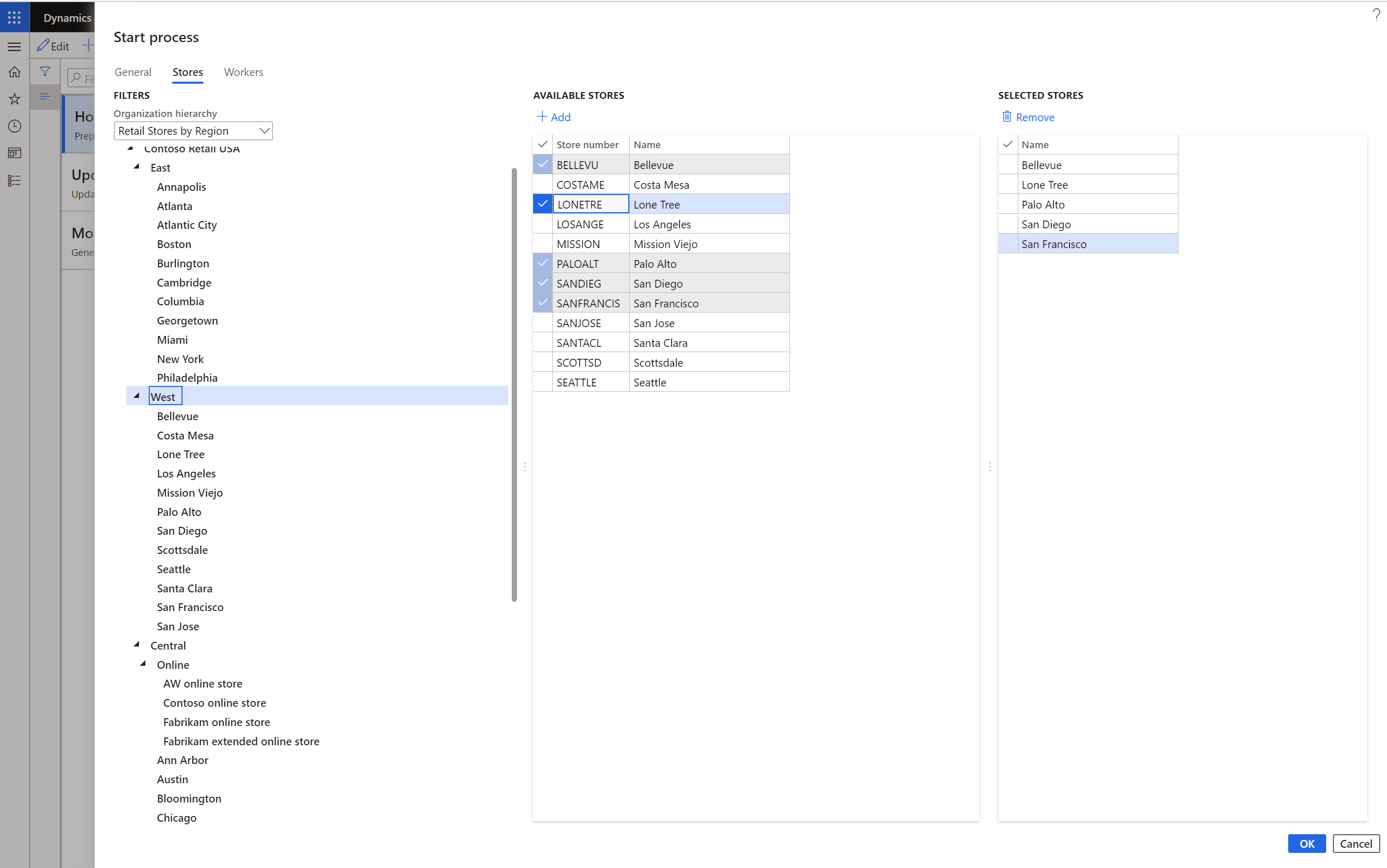Image resolution: width=1387 pixels, height=868 pixels.
Task: Click the Home icon in sidebar
Action: pos(15,71)
